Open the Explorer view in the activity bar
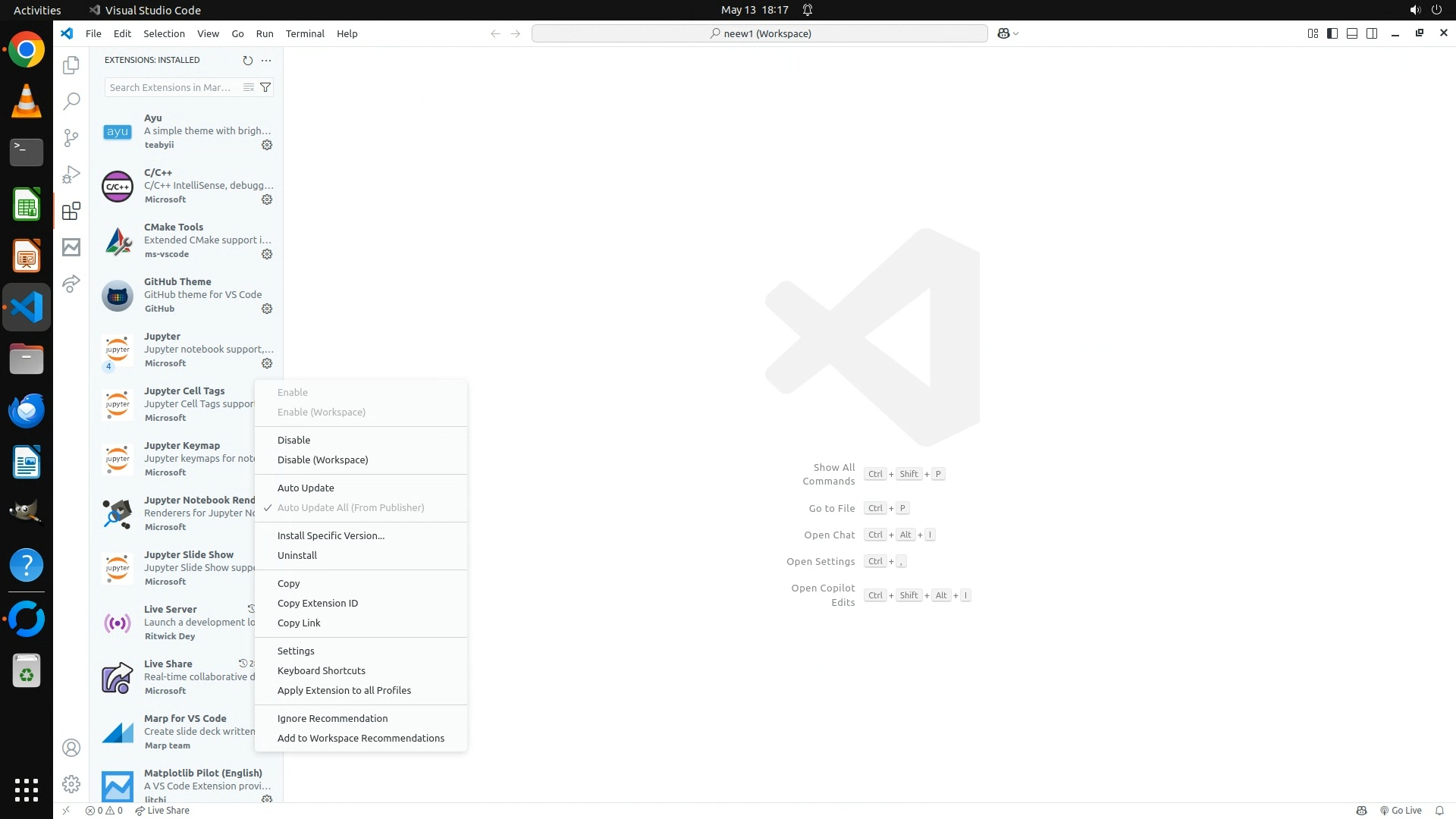Screen dimensions: 1456x819 click(x=71, y=65)
